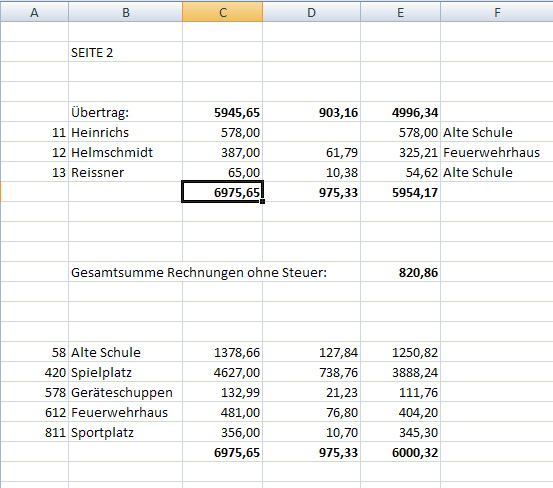Screen dimensions: 553x488
Task: Select the Übertrag: label cell
Action: tap(126, 112)
